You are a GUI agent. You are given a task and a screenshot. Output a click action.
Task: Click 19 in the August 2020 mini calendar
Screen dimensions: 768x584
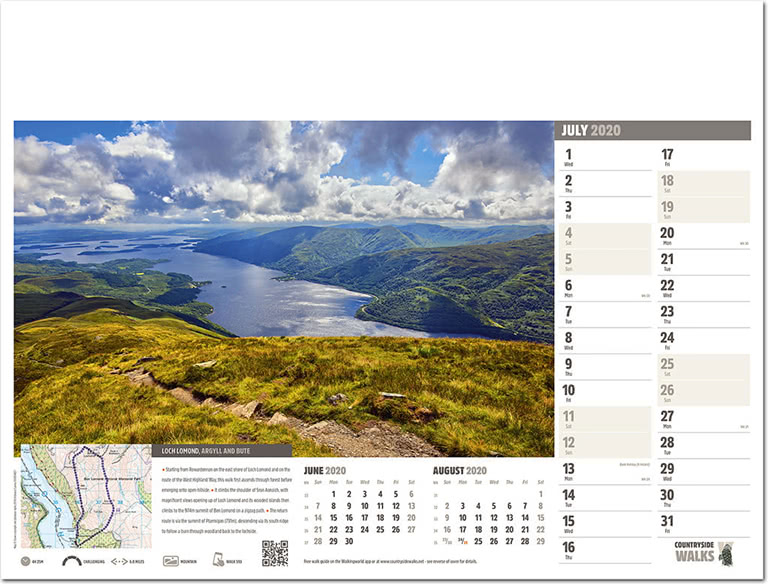(x=494, y=530)
